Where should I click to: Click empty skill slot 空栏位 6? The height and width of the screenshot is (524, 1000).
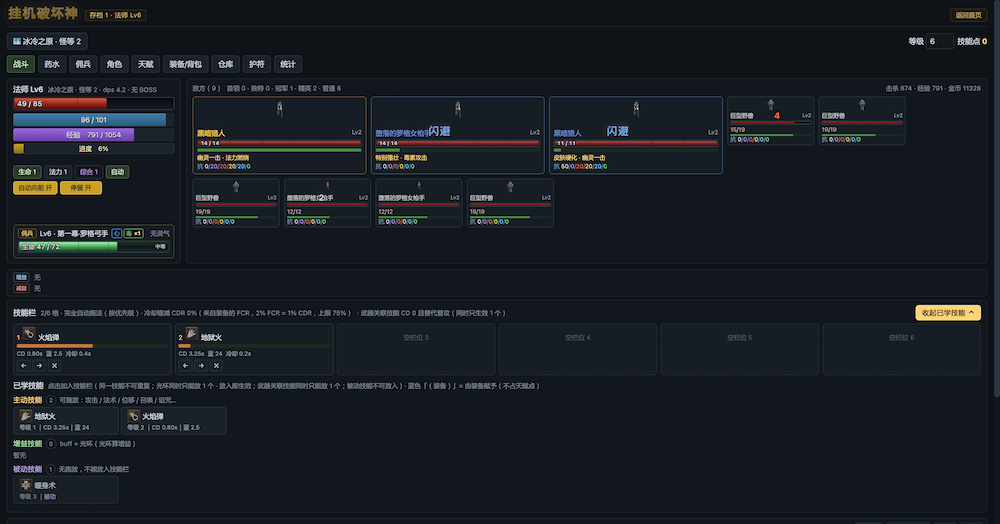(x=902, y=349)
